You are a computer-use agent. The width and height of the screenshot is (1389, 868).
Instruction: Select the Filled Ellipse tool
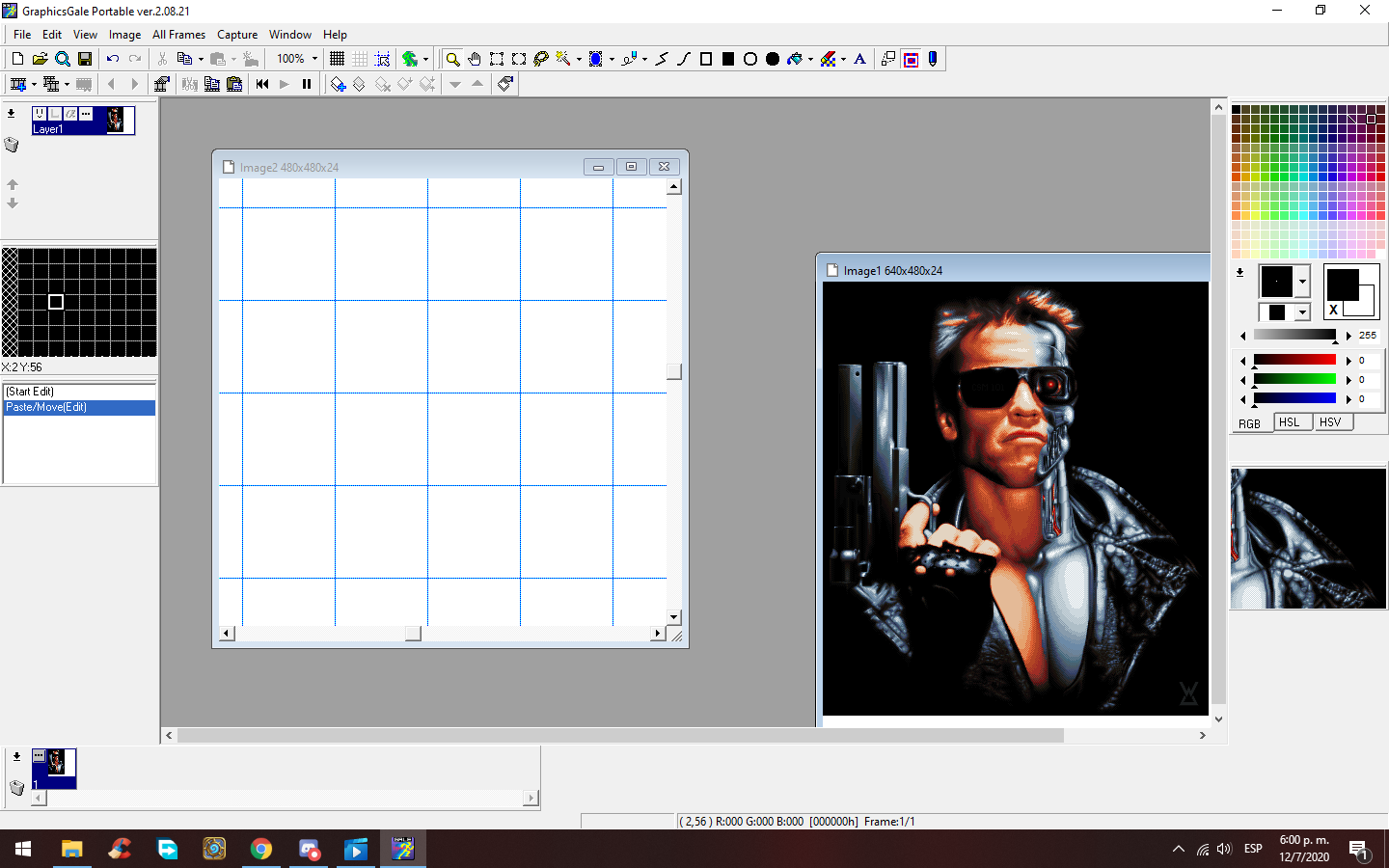click(773, 59)
